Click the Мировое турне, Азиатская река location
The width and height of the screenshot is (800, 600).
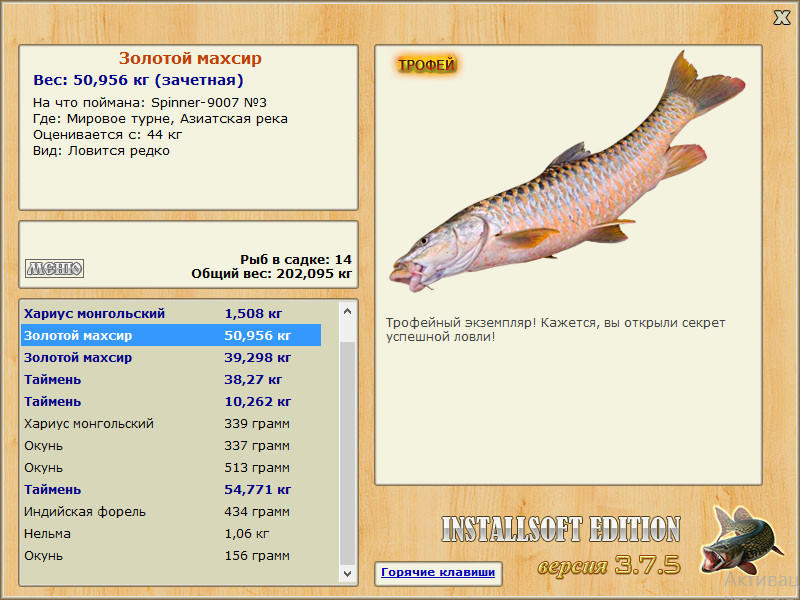click(x=177, y=119)
